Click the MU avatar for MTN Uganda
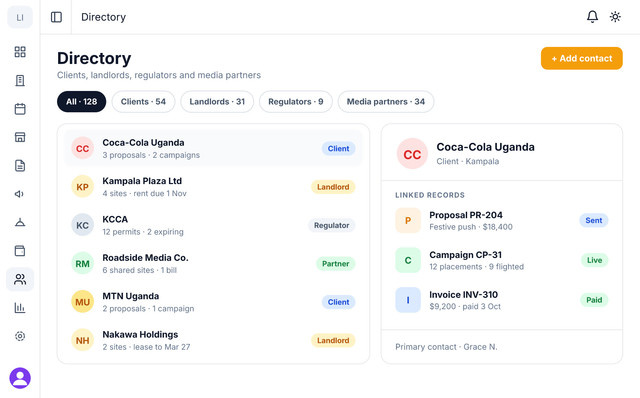Image resolution: width=640 pixels, height=398 pixels. (x=82, y=302)
